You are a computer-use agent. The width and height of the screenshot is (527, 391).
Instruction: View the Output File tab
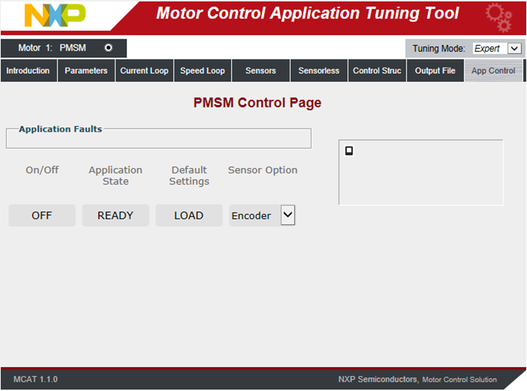(435, 71)
